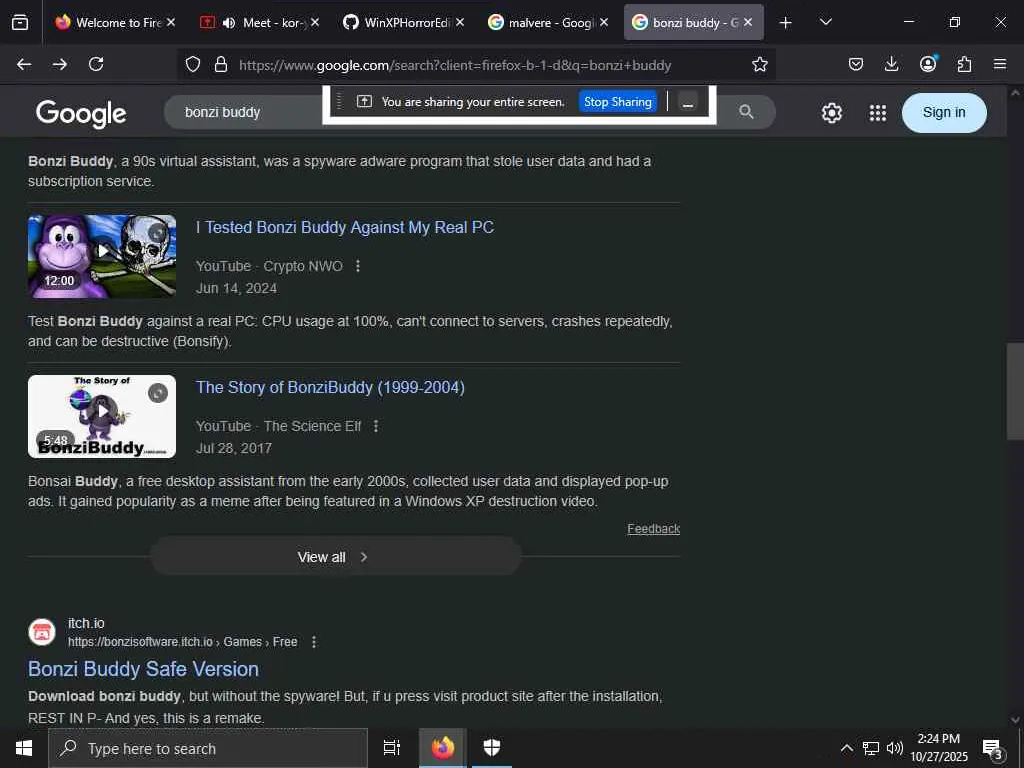The height and width of the screenshot is (768, 1024).
Task: Open The Story of BonziBuddy (1999-2004) link
Action: 330,387
